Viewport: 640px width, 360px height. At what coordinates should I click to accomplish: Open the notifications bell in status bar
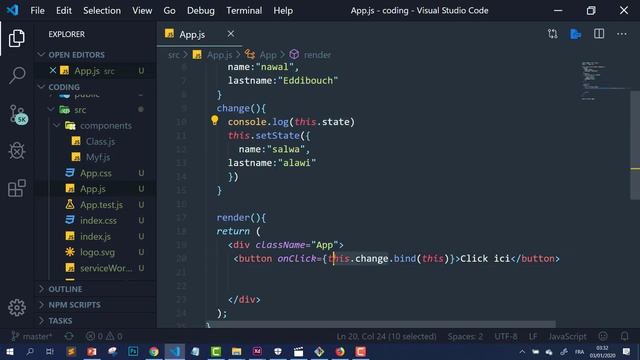624,336
